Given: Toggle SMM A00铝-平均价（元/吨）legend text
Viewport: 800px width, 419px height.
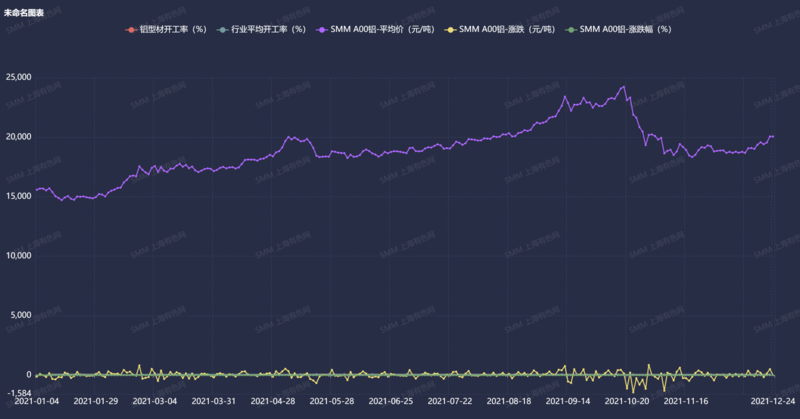Looking at the screenshot, I should pyautogui.click(x=385, y=29).
